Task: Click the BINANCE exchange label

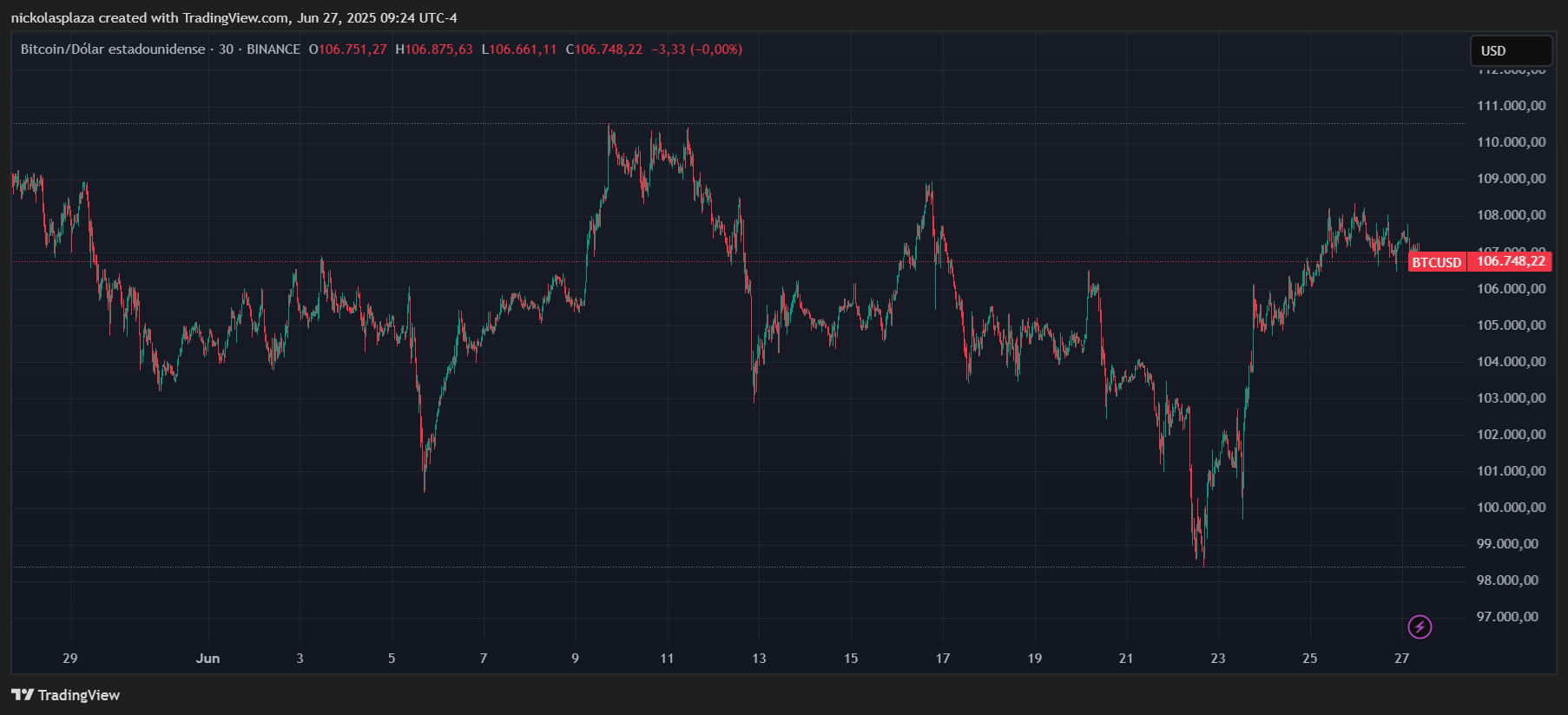Action: (273, 49)
